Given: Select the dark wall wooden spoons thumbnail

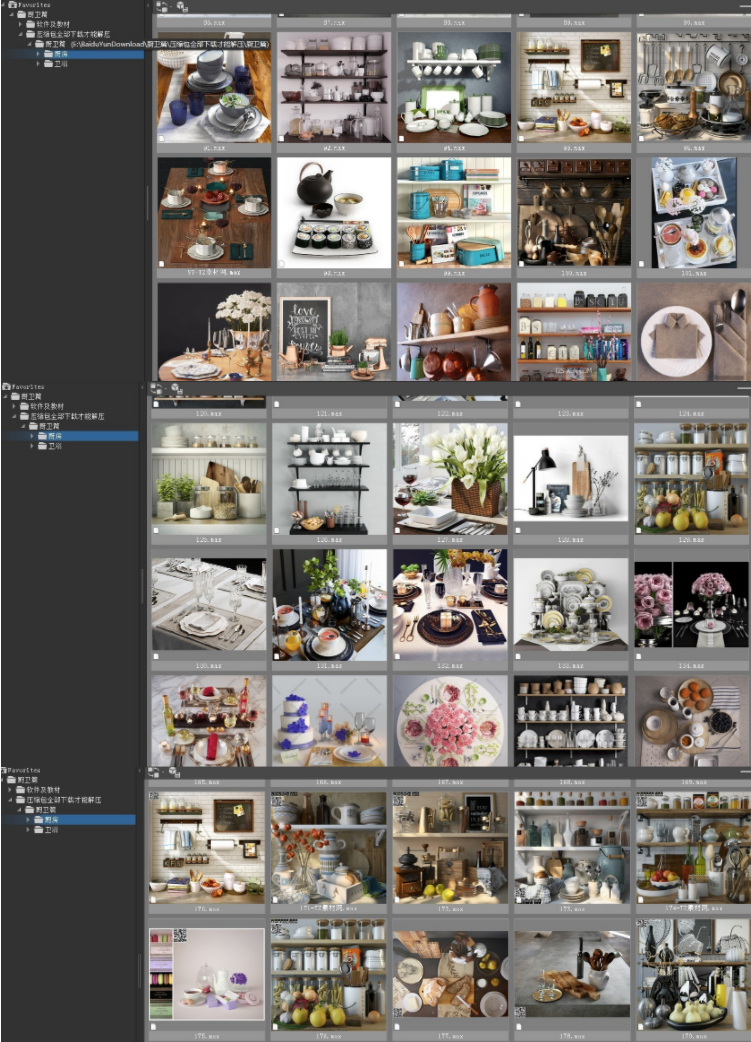Looking at the screenshot, I should (574, 213).
